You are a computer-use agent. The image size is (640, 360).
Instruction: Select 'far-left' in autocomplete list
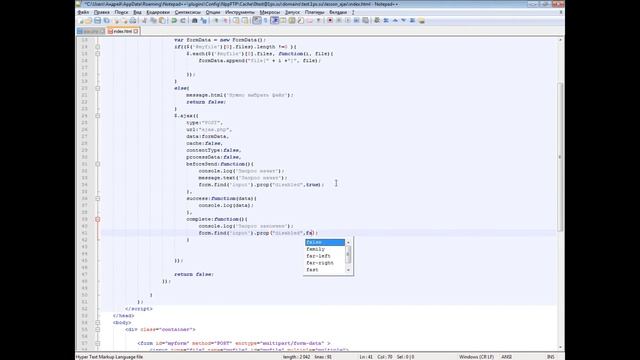pos(325,256)
